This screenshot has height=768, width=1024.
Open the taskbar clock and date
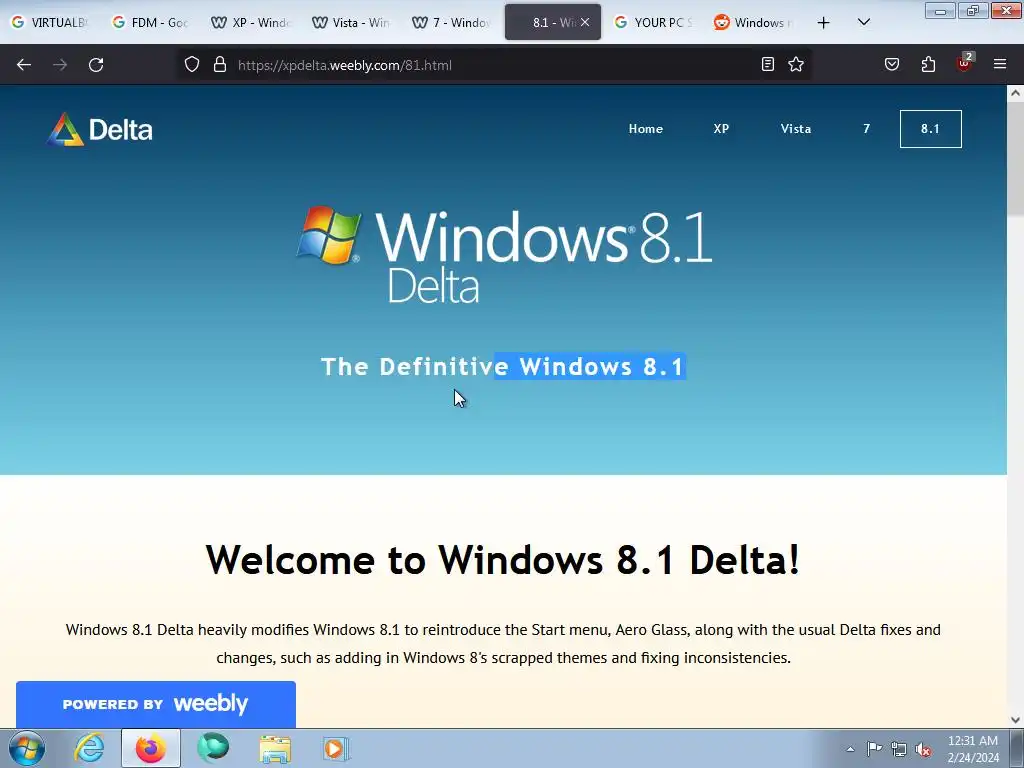point(972,749)
